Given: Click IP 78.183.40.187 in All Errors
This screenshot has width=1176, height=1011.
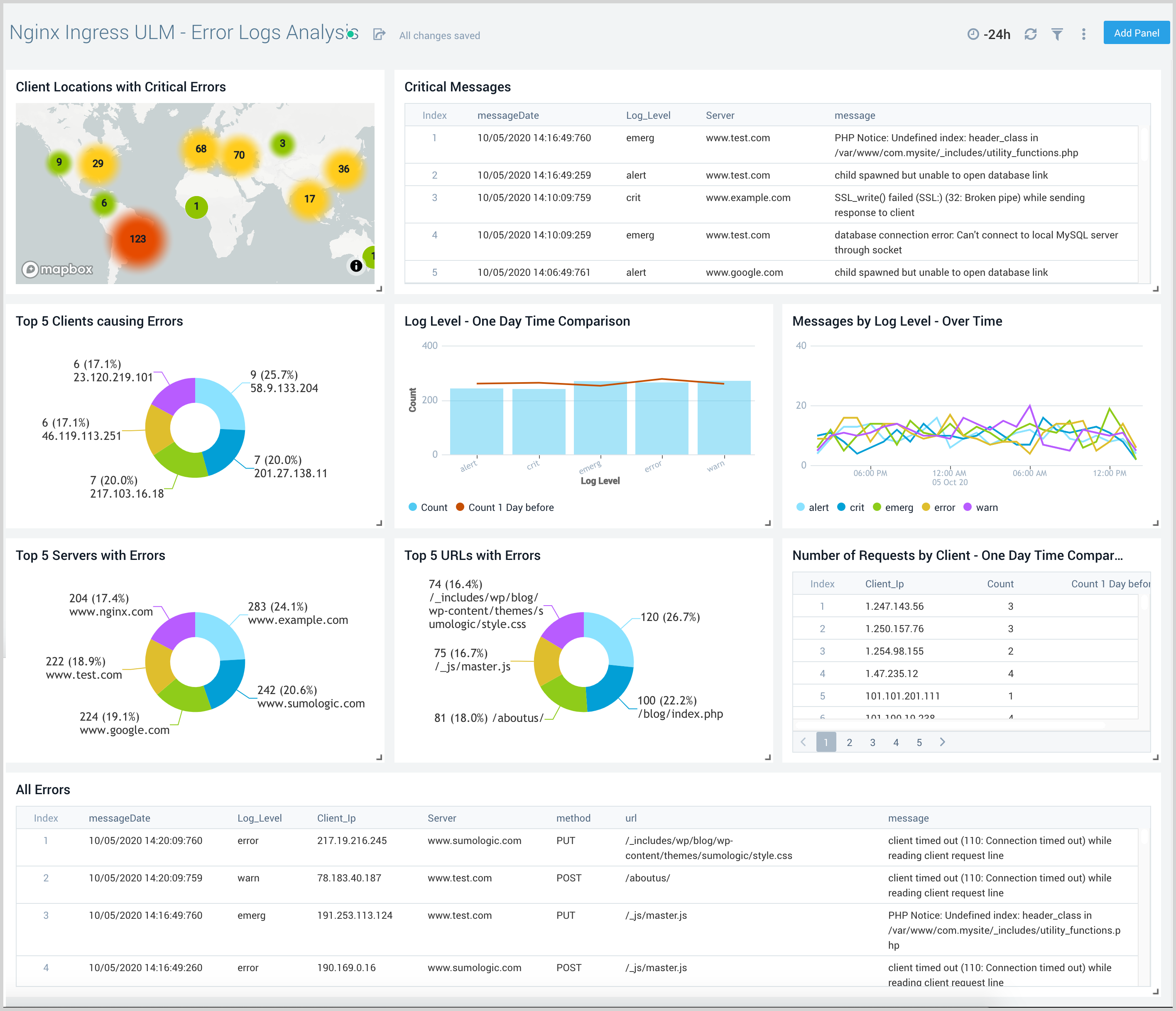Looking at the screenshot, I should tap(349, 878).
